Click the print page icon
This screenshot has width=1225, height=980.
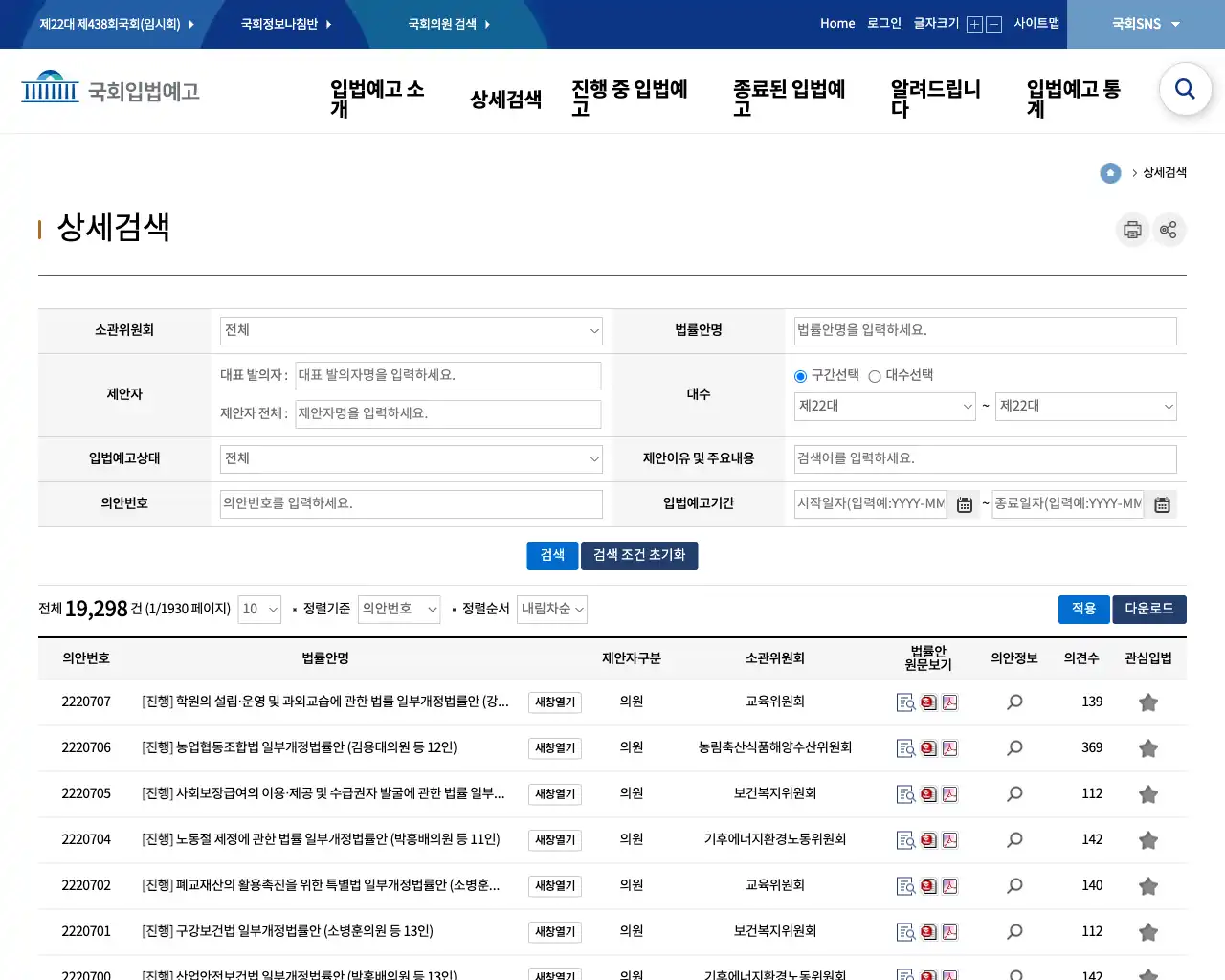pyautogui.click(x=1132, y=230)
